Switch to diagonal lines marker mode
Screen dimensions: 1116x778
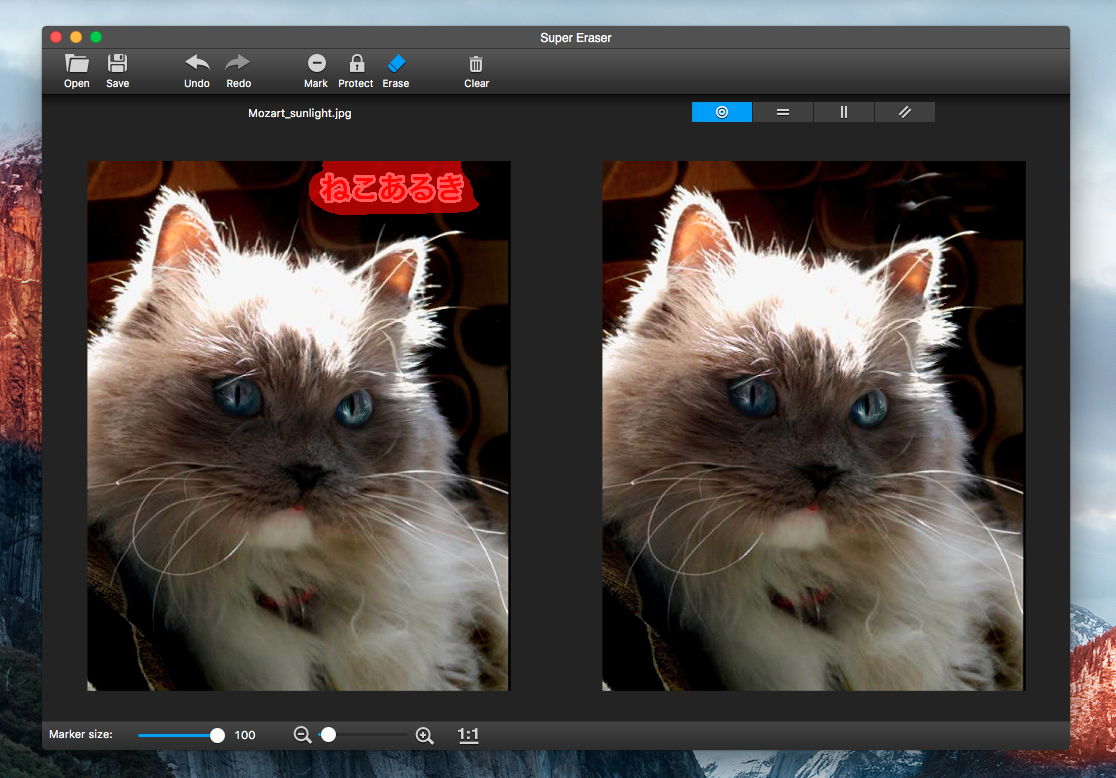905,112
